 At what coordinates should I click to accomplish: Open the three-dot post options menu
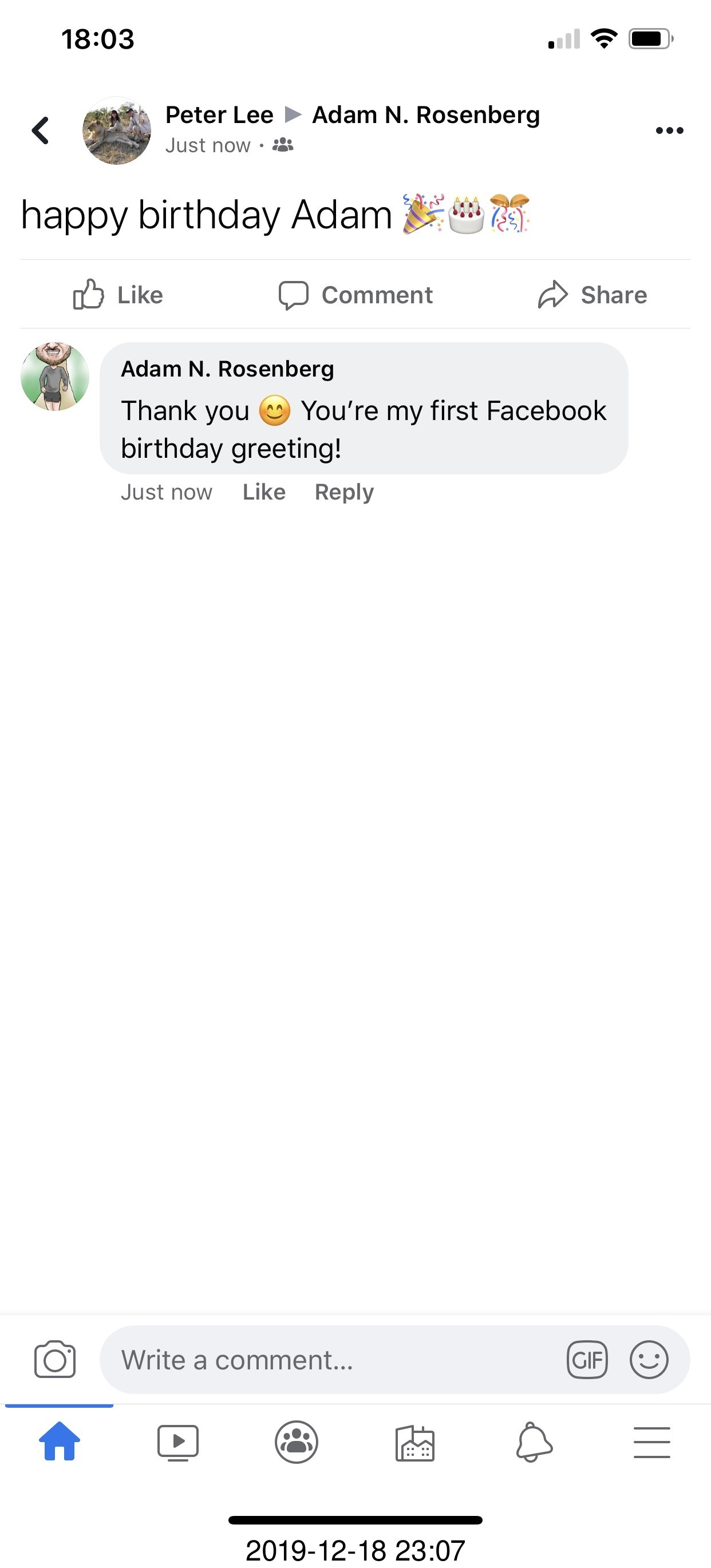click(x=669, y=130)
